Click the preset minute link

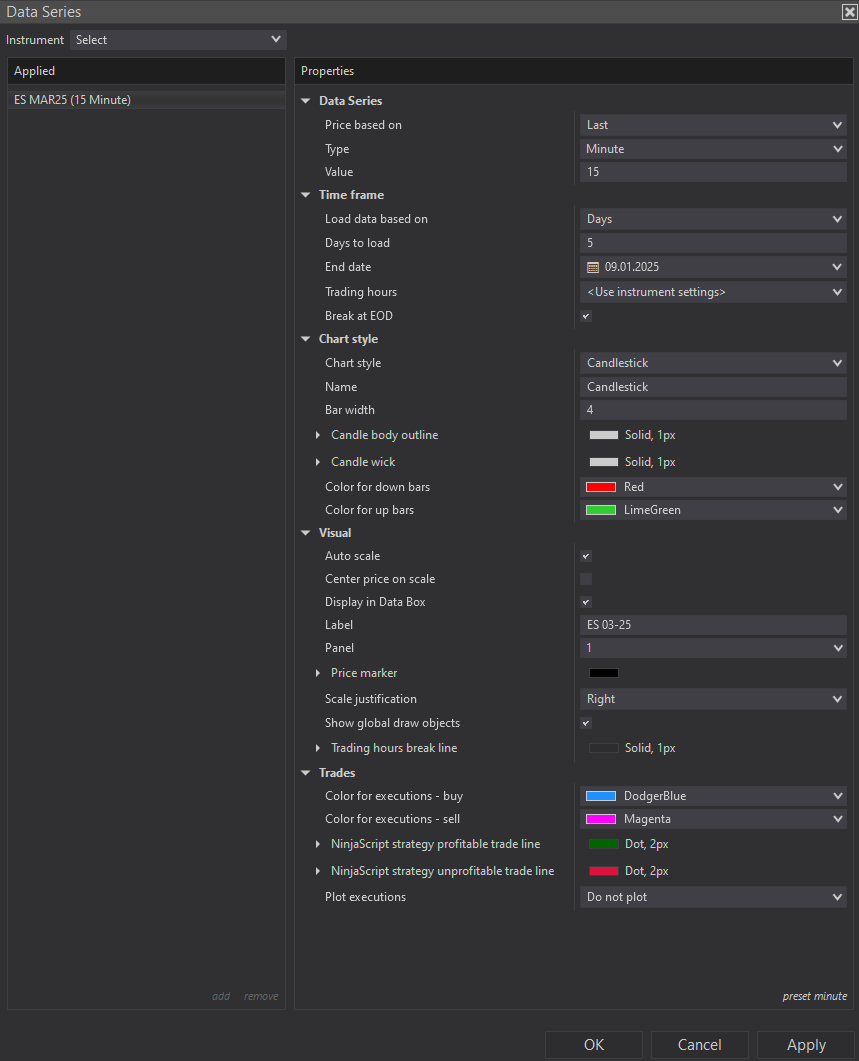(x=814, y=996)
